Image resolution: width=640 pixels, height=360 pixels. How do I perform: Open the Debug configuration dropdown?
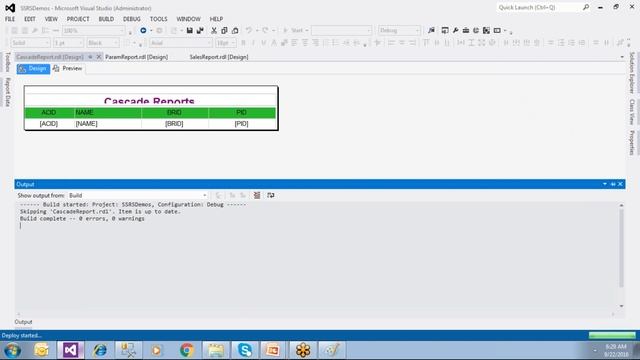399,31
